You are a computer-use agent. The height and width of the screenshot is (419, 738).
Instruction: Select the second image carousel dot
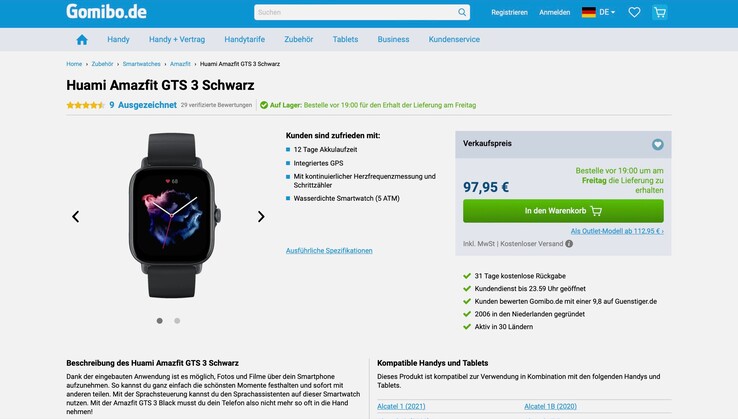[177, 321]
